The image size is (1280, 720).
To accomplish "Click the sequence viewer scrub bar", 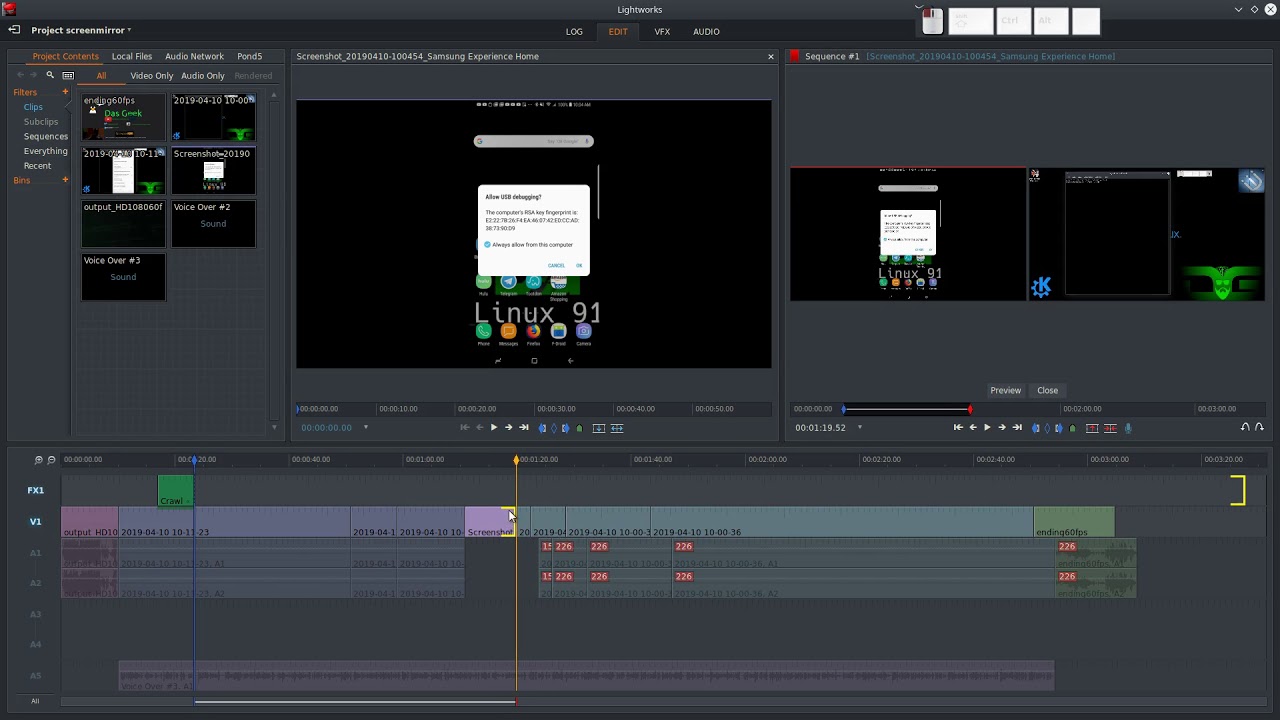I will tap(1028, 409).
